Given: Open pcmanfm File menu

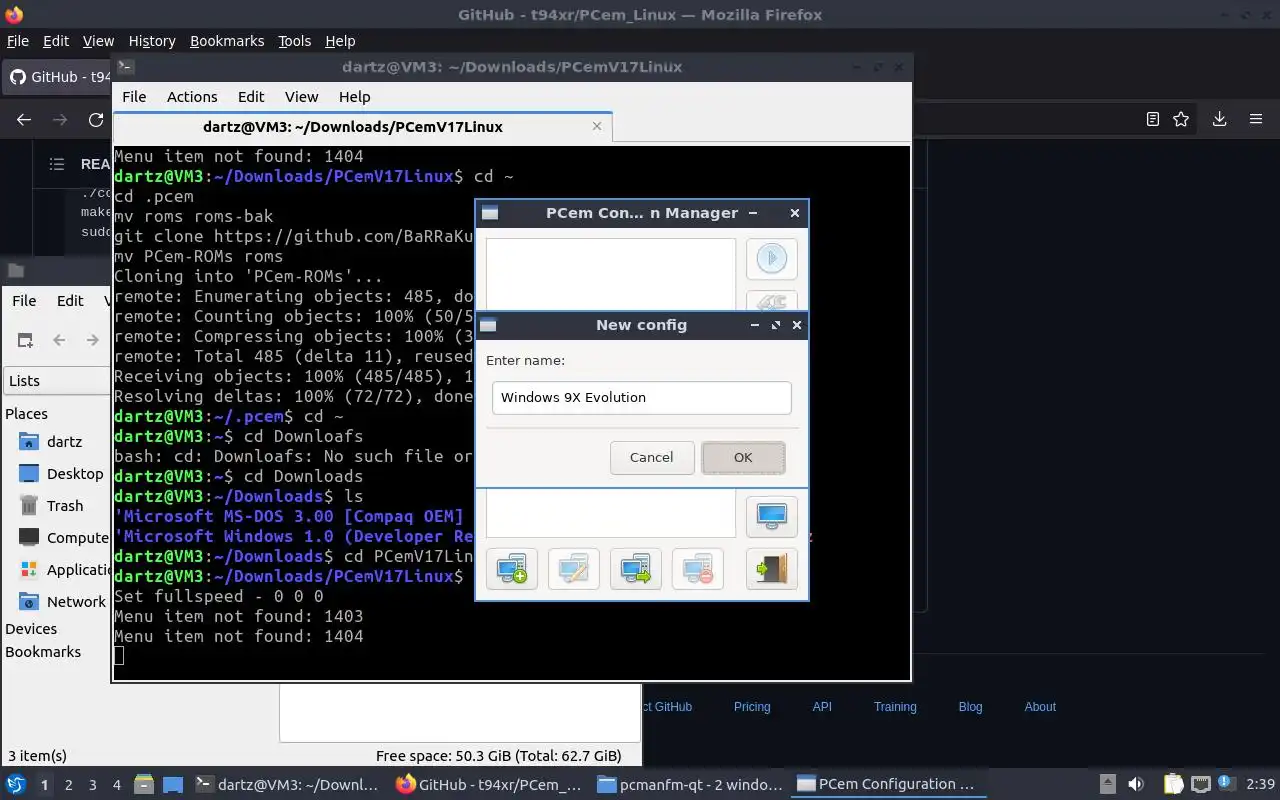Looking at the screenshot, I should 24,300.
